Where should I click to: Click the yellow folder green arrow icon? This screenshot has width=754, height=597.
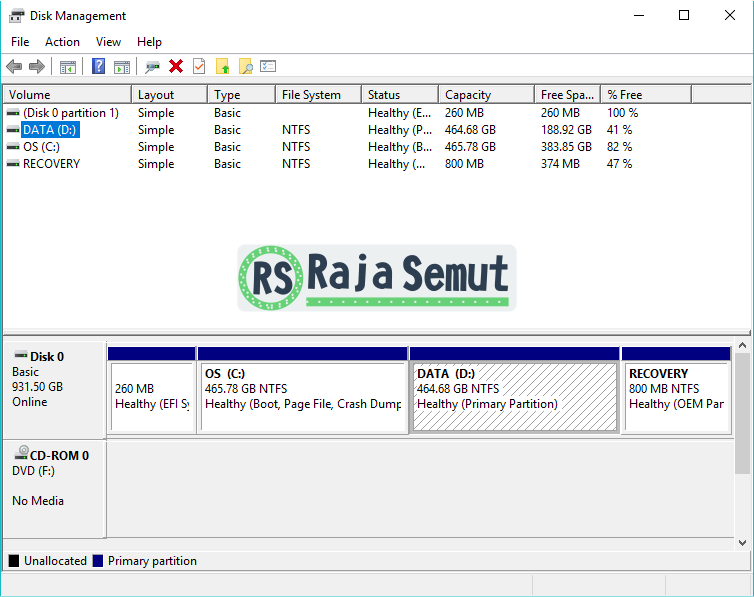pos(223,66)
